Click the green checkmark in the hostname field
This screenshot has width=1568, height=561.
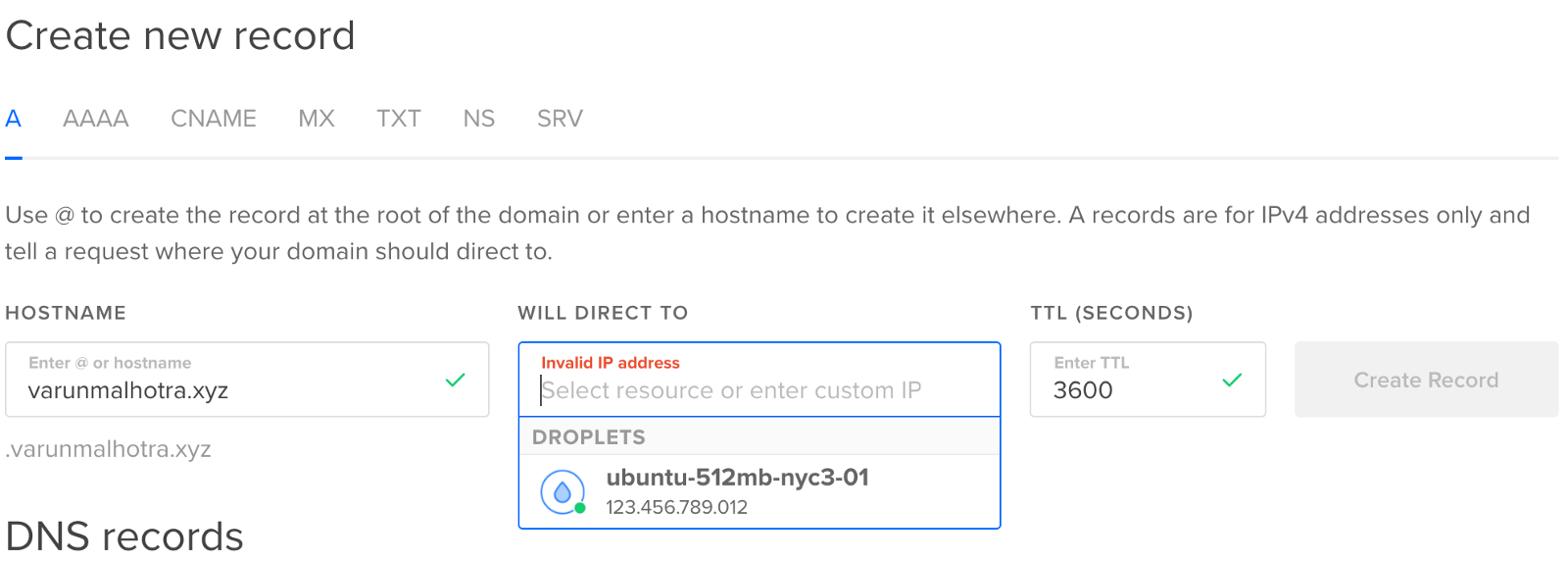pos(455,380)
